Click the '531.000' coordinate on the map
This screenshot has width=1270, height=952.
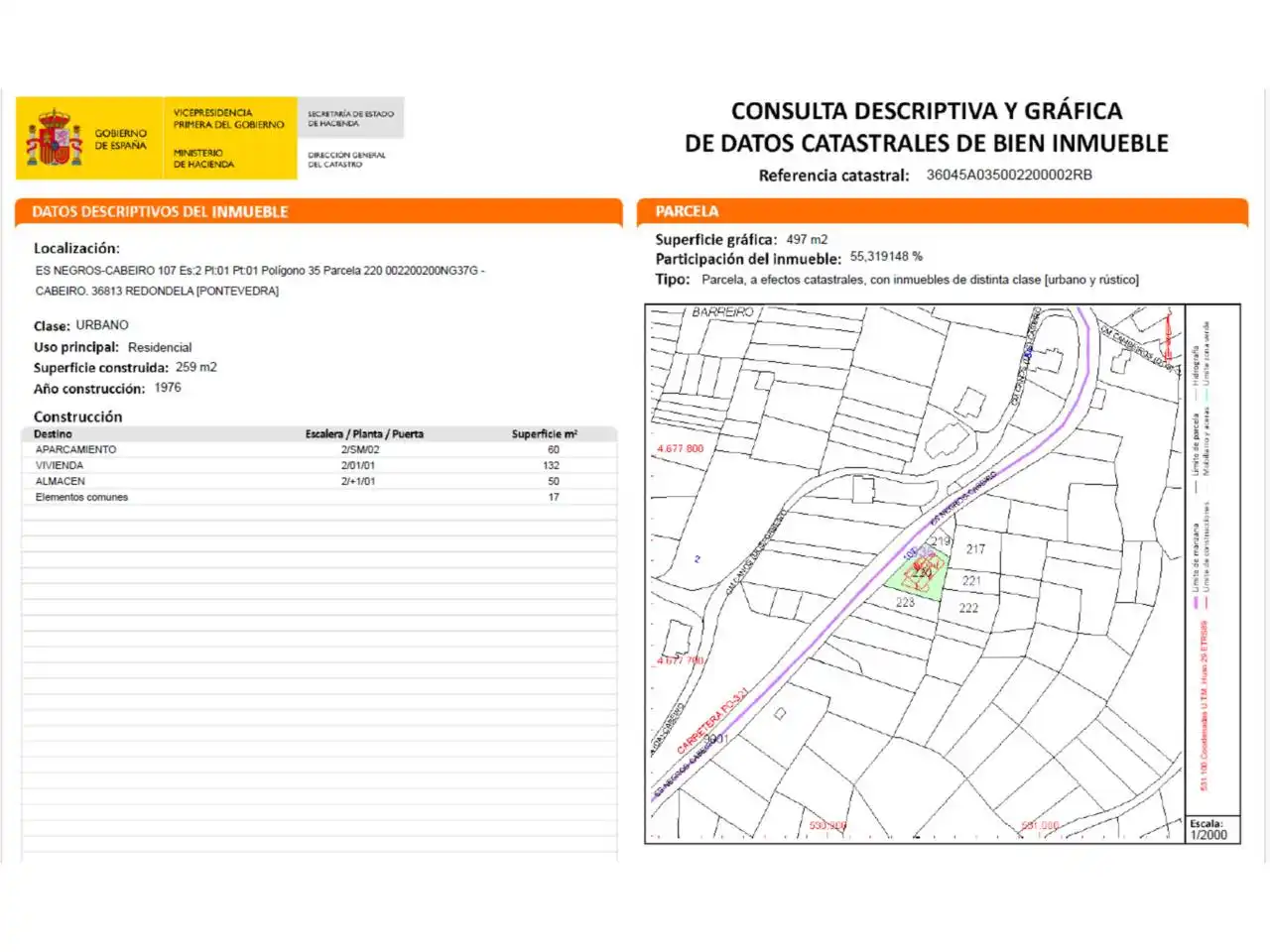click(1040, 826)
